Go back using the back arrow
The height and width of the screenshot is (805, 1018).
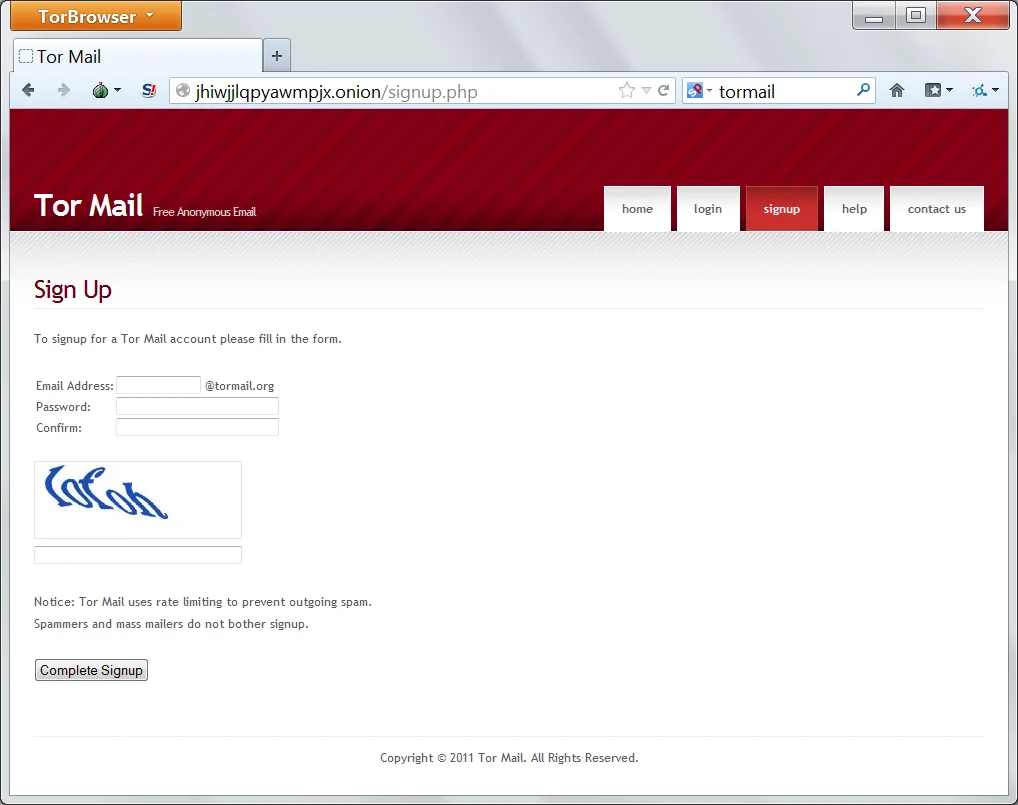click(28, 90)
